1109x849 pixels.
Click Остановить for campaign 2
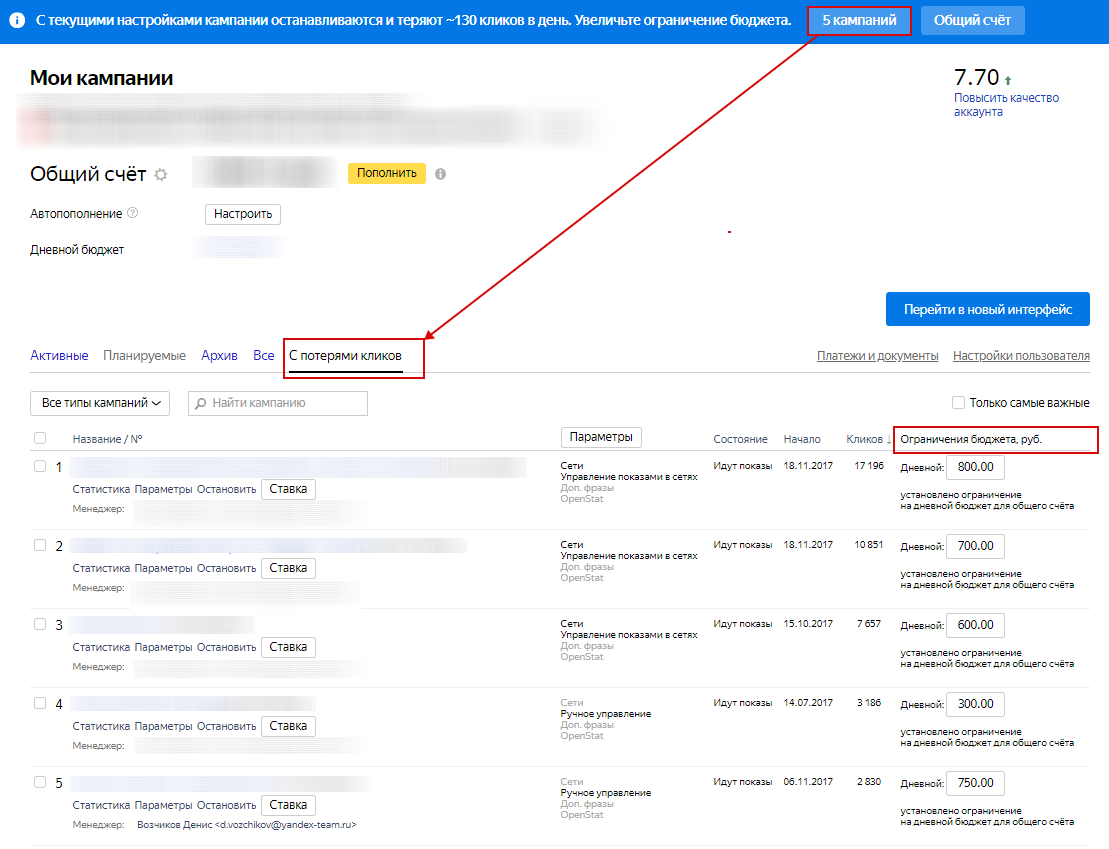[x=226, y=569]
